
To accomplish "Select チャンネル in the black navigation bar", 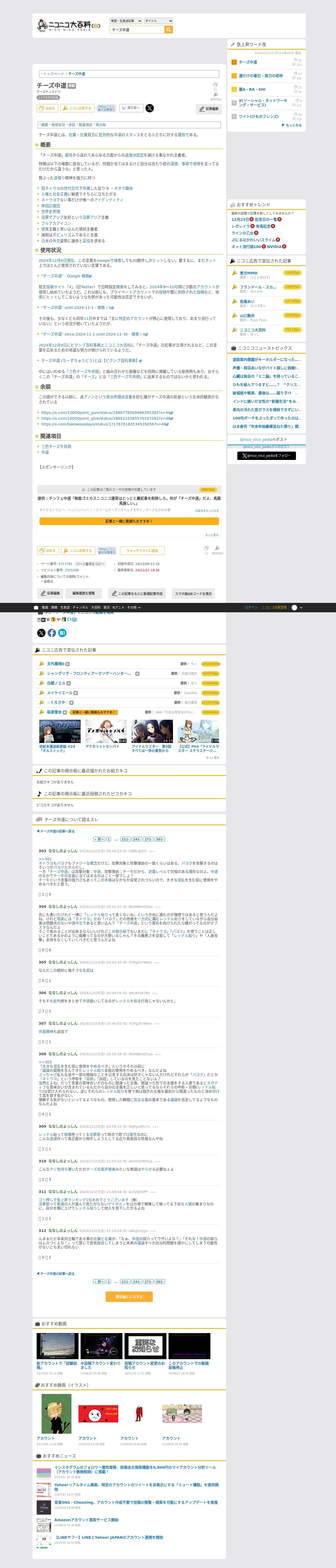I will coord(81,608).
